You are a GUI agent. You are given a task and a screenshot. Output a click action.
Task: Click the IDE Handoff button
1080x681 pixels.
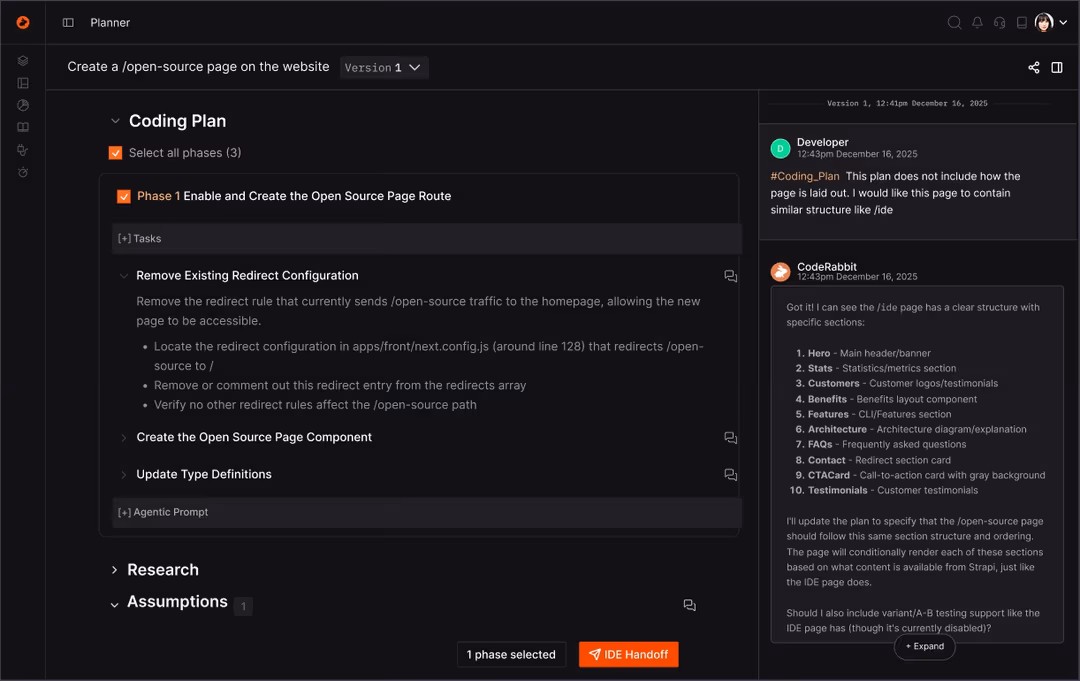click(628, 655)
